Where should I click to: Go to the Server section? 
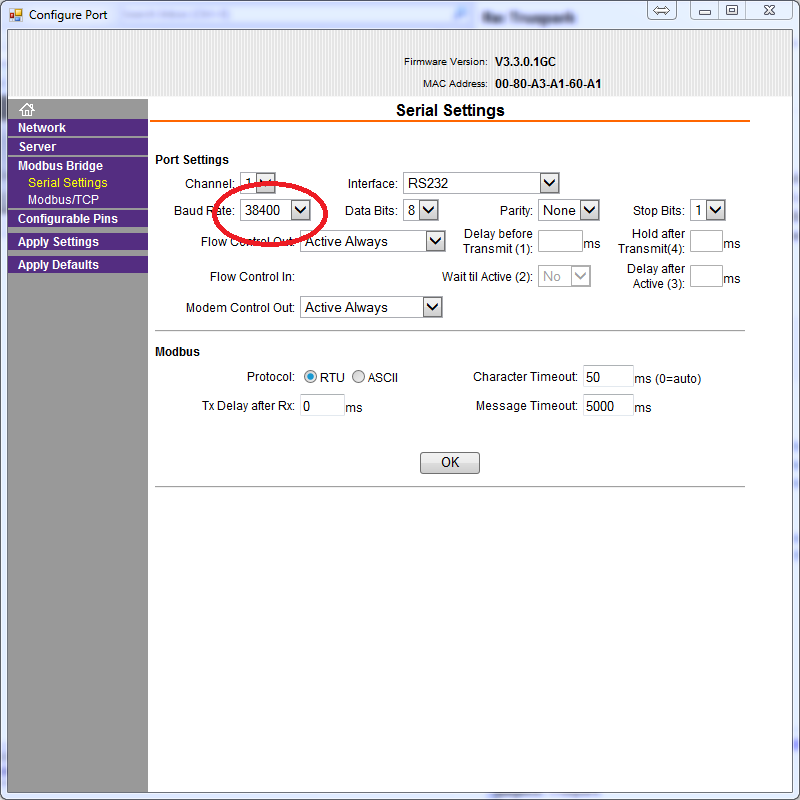pyautogui.click(x=37, y=147)
